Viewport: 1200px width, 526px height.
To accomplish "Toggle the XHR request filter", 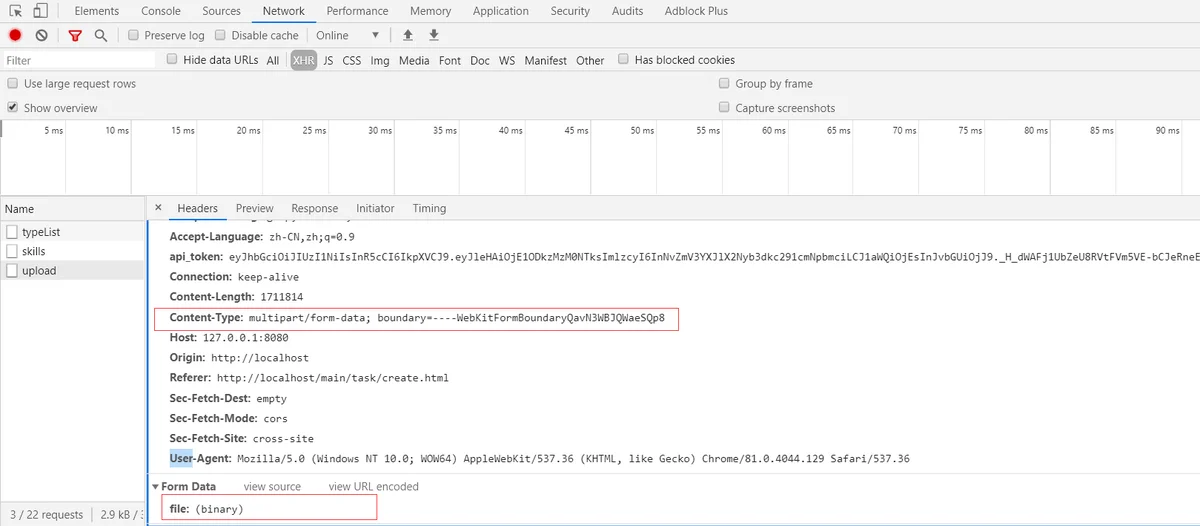I will pyautogui.click(x=303, y=60).
